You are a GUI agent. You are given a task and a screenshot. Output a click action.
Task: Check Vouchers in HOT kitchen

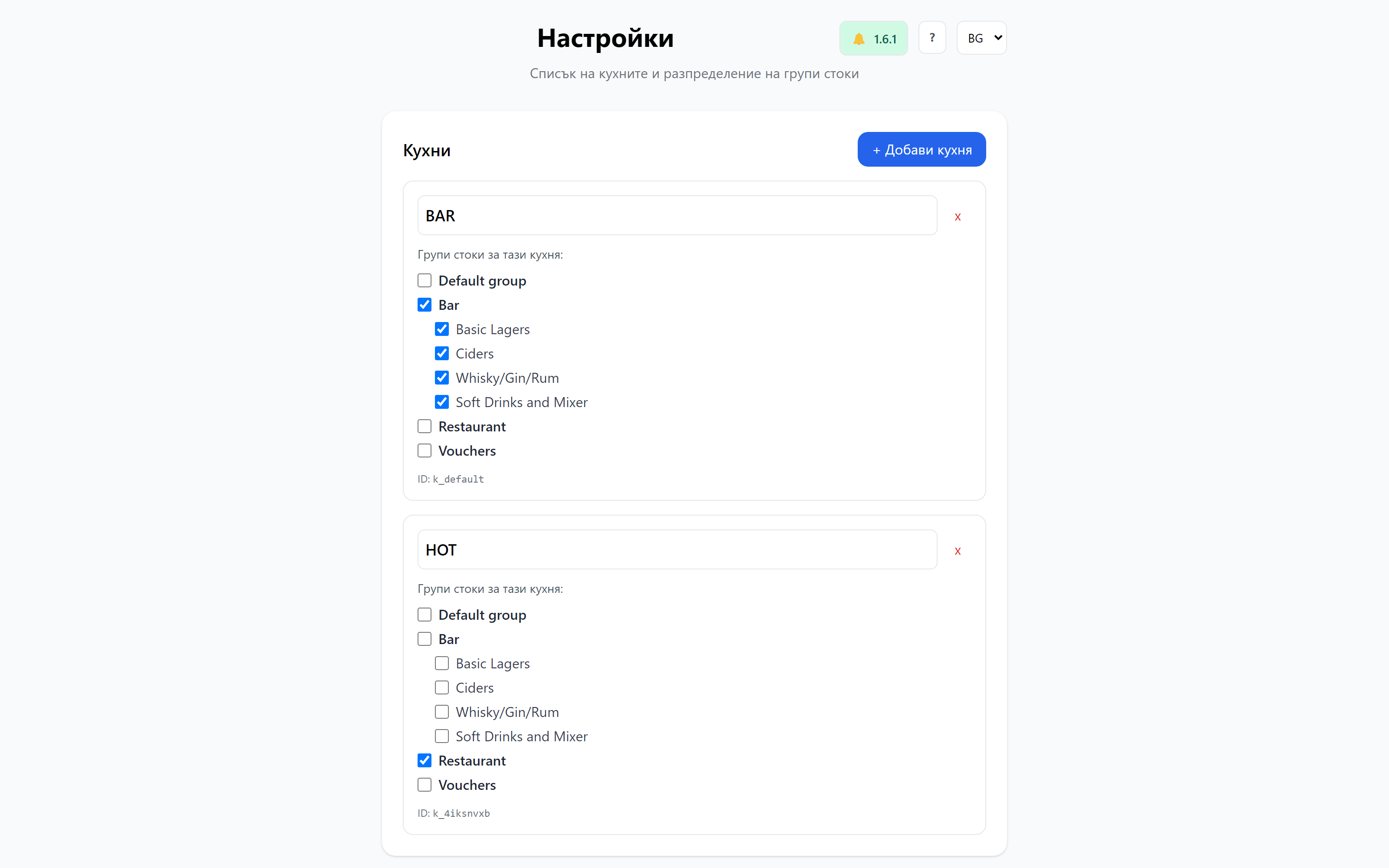tap(424, 784)
